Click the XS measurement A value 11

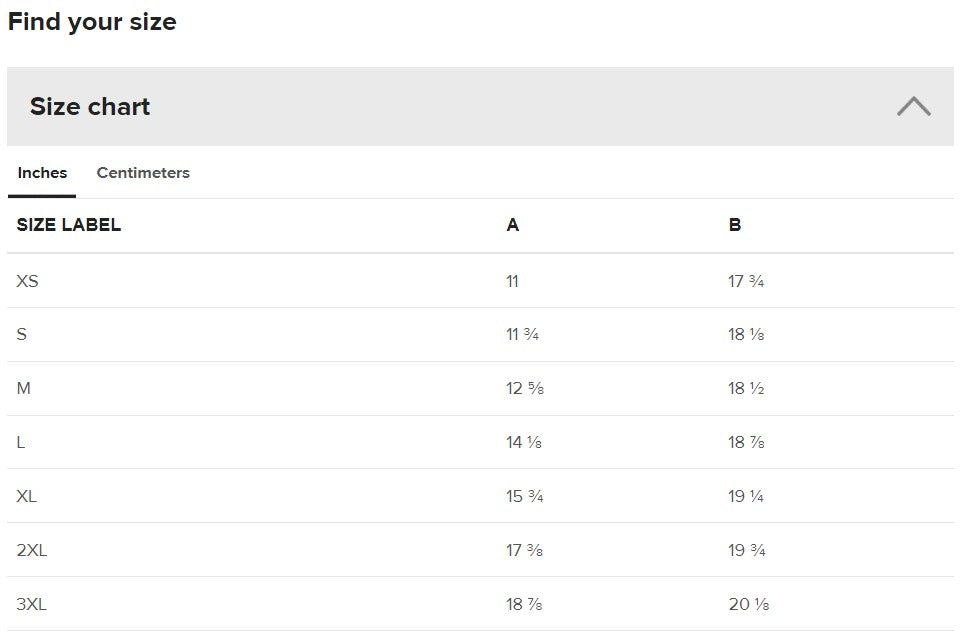(x=513, y=281)
